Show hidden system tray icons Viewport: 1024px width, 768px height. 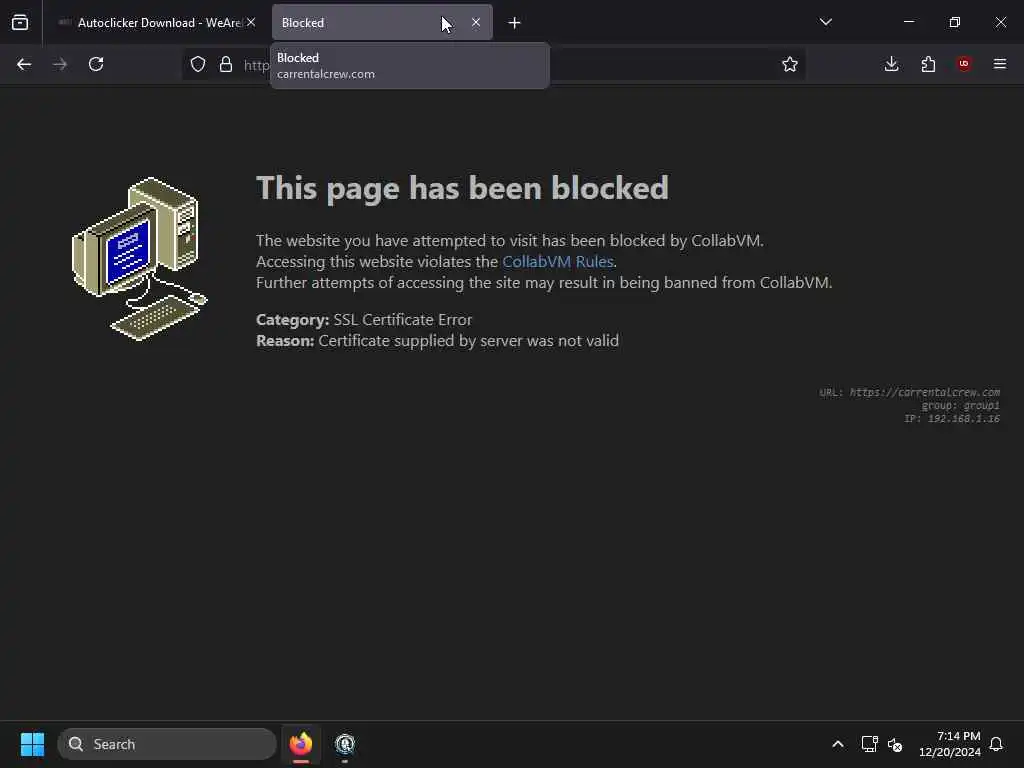click(x=838, y=744)
